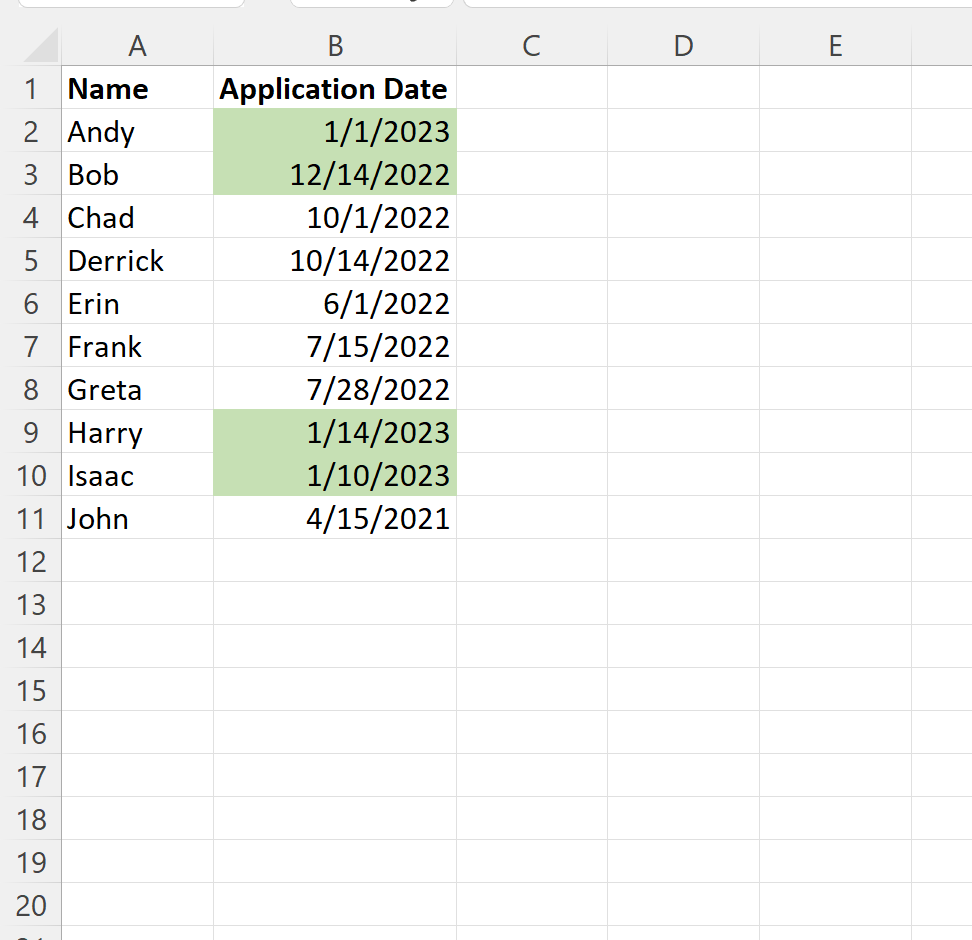This screenshot has height=940, width=972.
Task: Select the green cell with 1/1/2023
Action: coord(335,130)
